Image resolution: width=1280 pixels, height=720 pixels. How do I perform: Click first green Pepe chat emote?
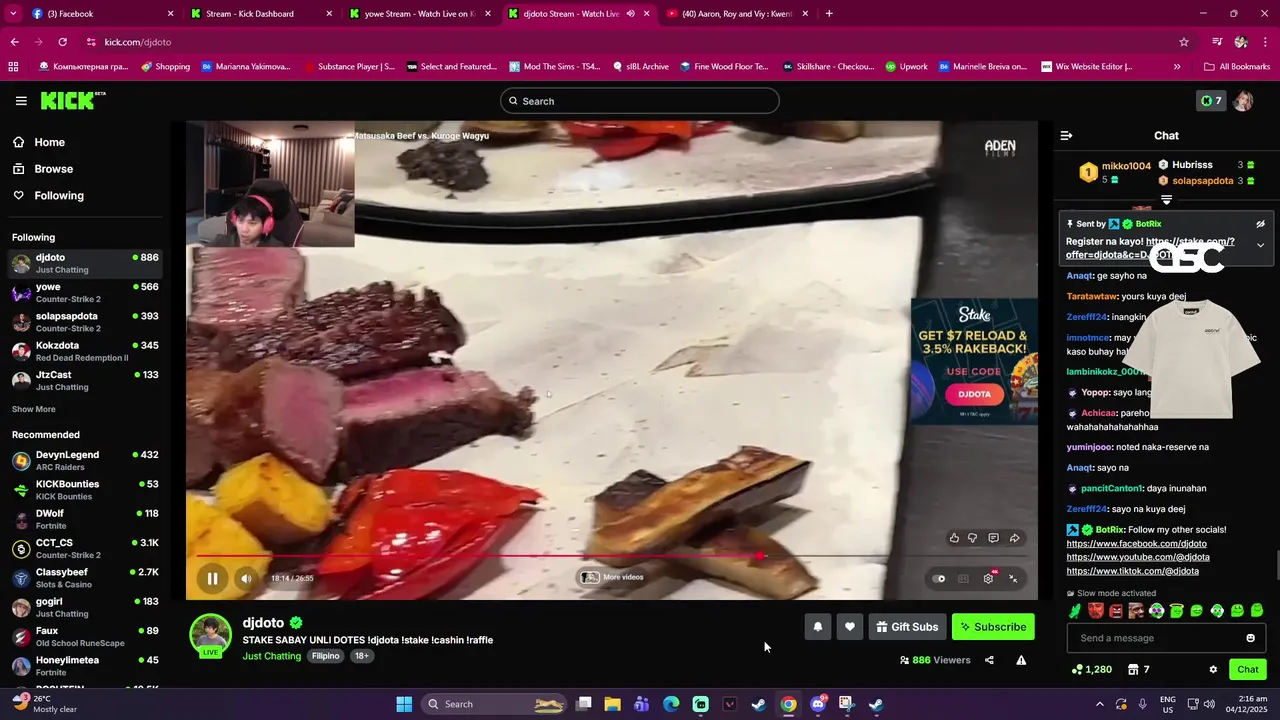click(1075, 611)
